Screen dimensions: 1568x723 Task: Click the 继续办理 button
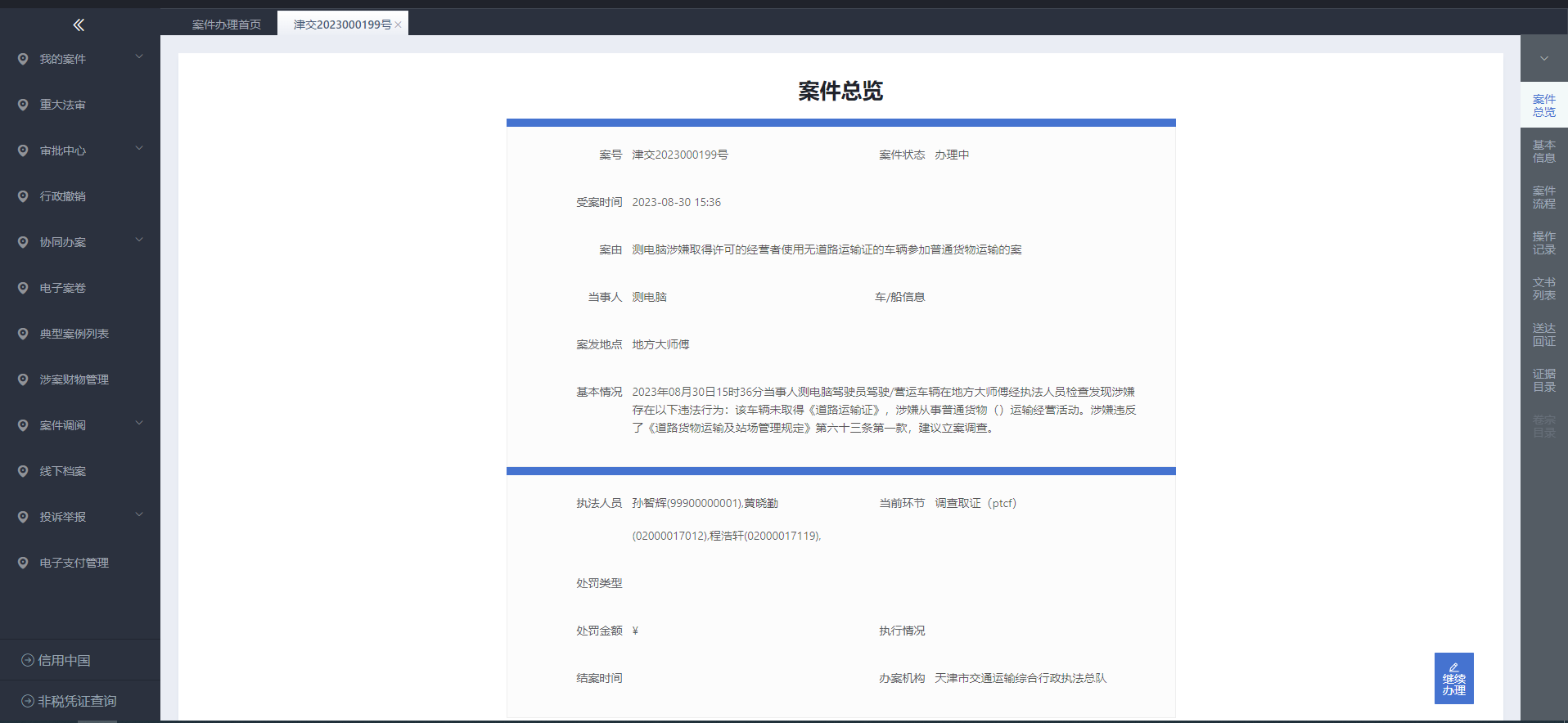pyautogui.click(x=1454, y=678)
